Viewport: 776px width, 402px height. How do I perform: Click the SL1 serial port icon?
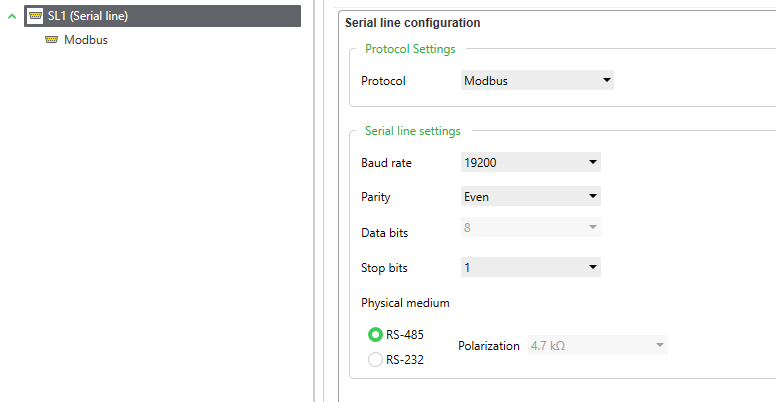click(35, 16)
